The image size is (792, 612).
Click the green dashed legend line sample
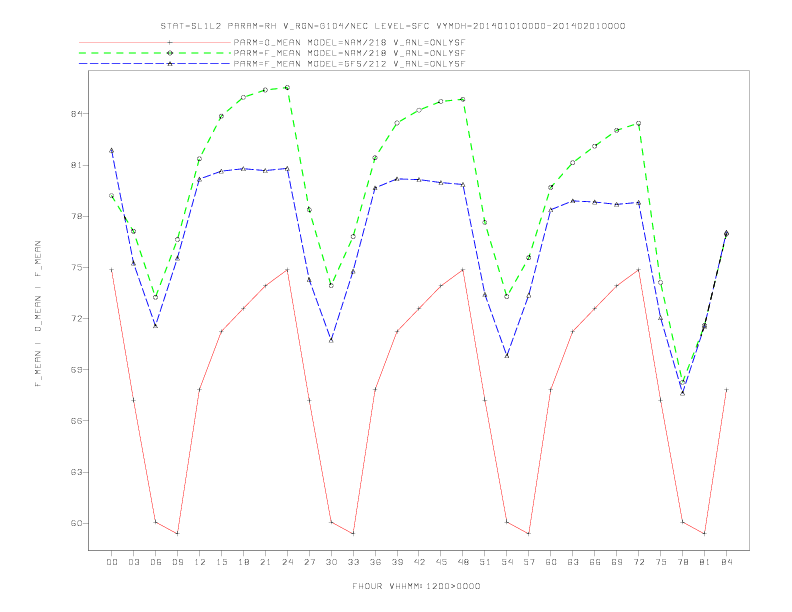point(155,53)
